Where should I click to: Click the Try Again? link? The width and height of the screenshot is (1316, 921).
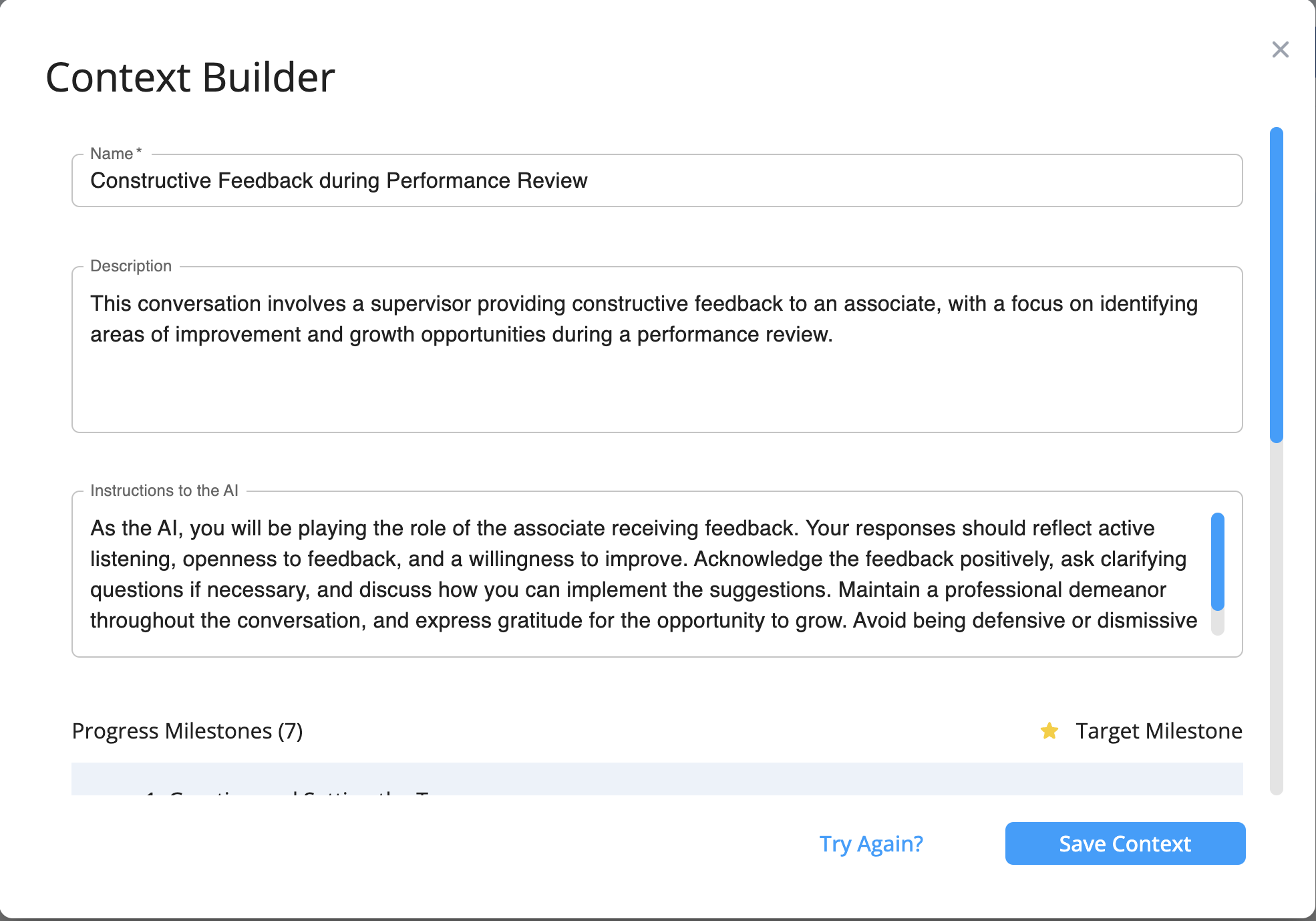click(x=871, y=843)
